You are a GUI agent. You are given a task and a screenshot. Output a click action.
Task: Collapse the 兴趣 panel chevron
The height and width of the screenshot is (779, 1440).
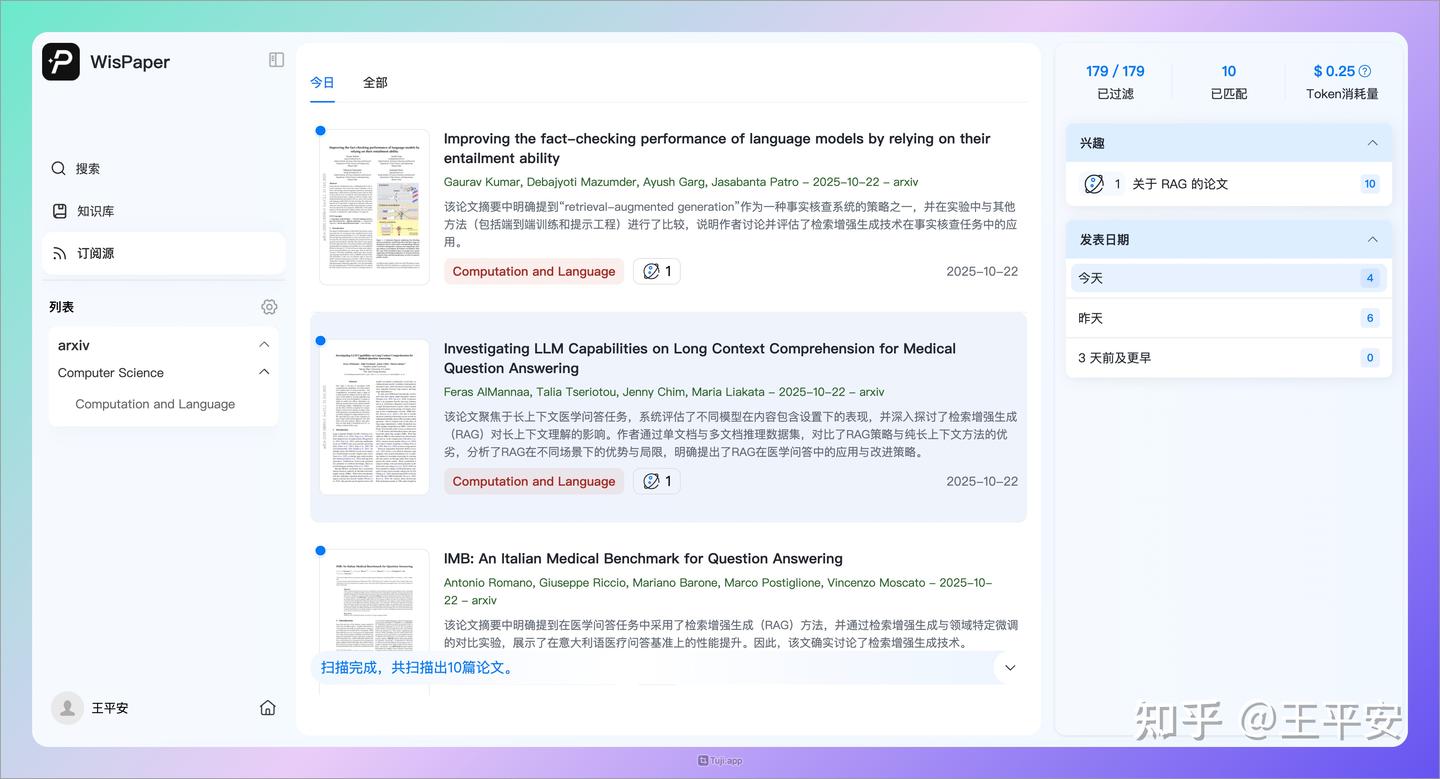coord(1371,142)
